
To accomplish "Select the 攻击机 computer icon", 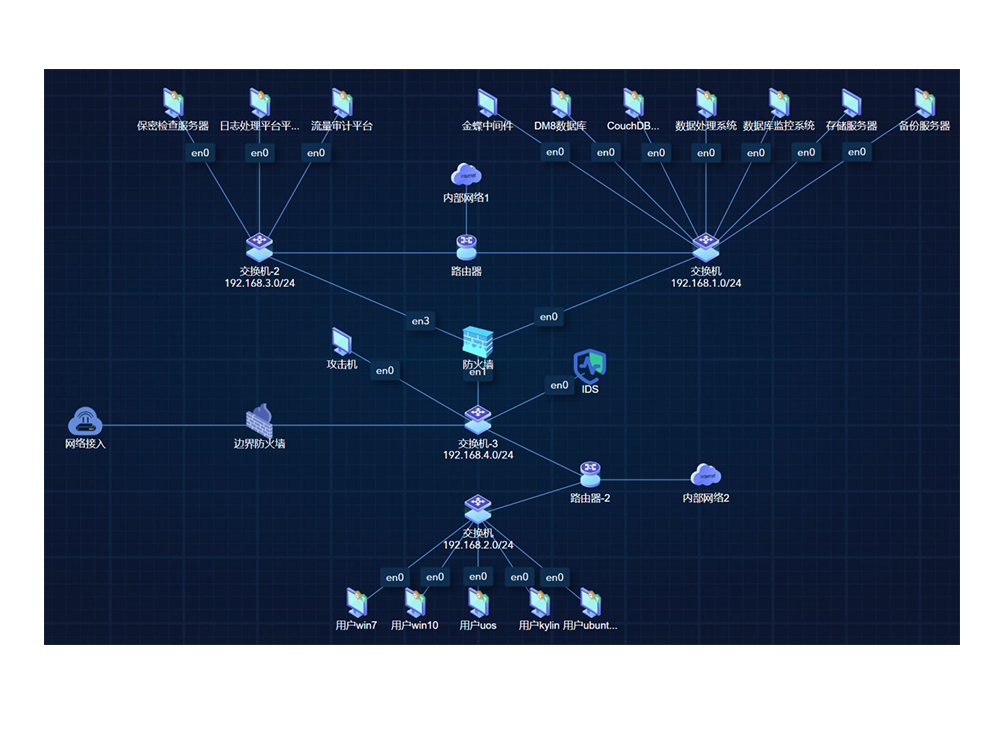I will coord(343,342).
